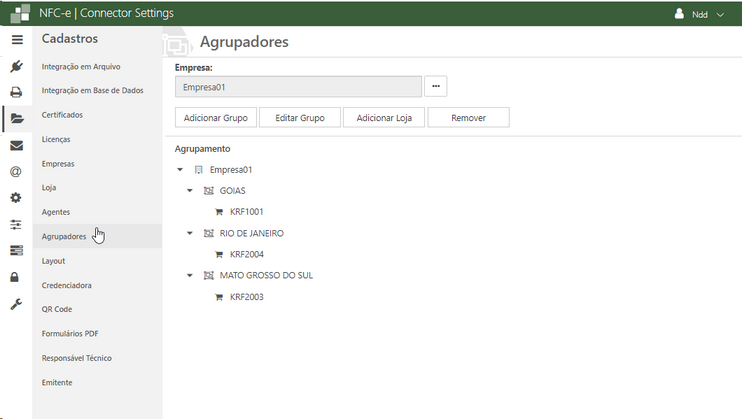
Task: Click the Ndd username text
Action: tap(700, 15)
